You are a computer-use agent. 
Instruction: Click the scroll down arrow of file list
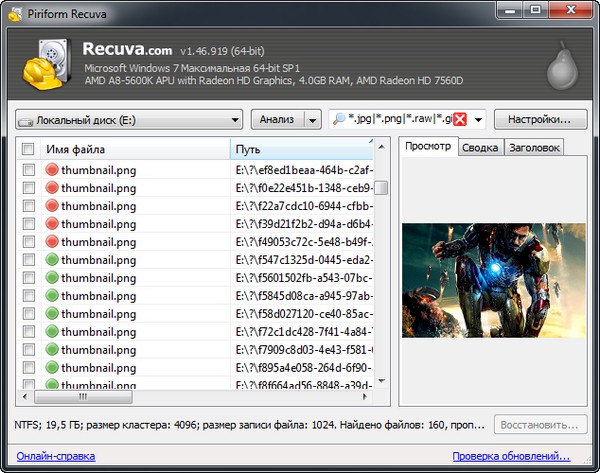381,381
